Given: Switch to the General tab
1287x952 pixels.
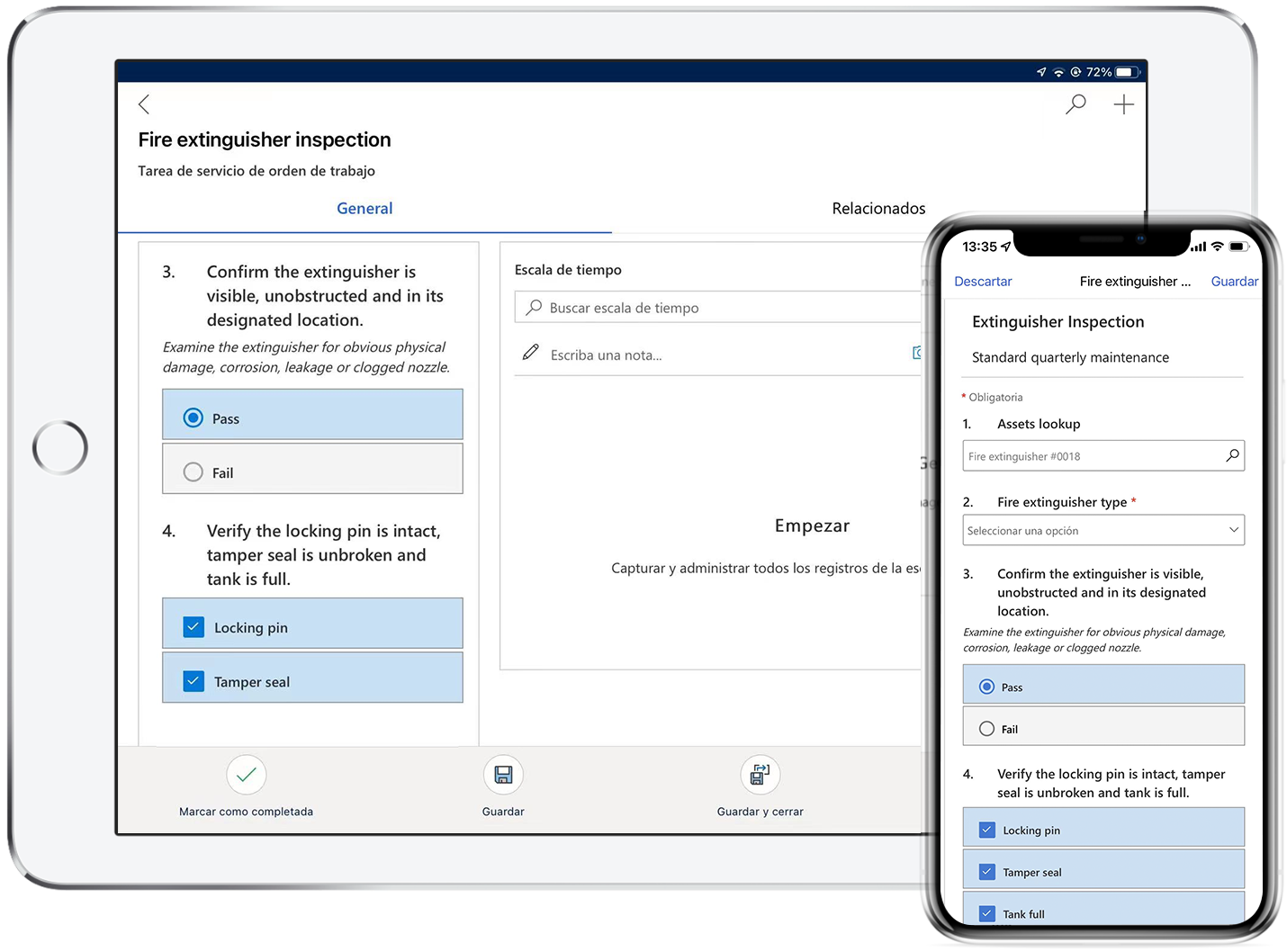Looking at the screenshot, I should pyautogui.click(x=364, y=209).
